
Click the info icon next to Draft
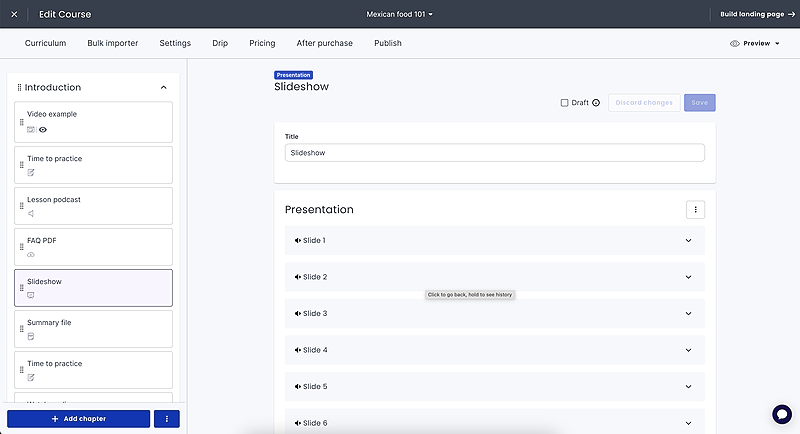pyautogui.click(x=596, y=103)
